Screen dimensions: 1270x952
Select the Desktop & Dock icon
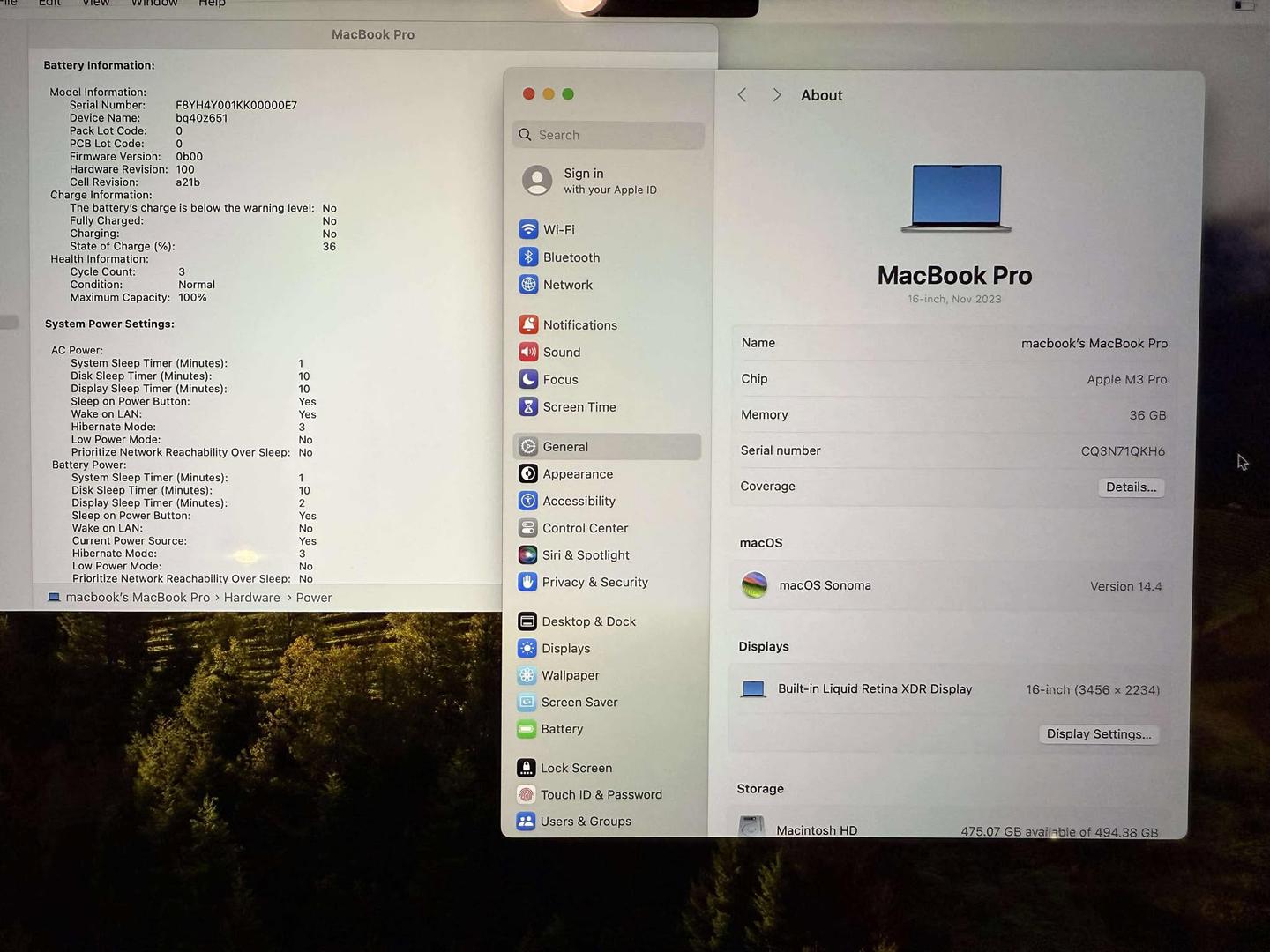pyautogui.click(x=527, y=621)
